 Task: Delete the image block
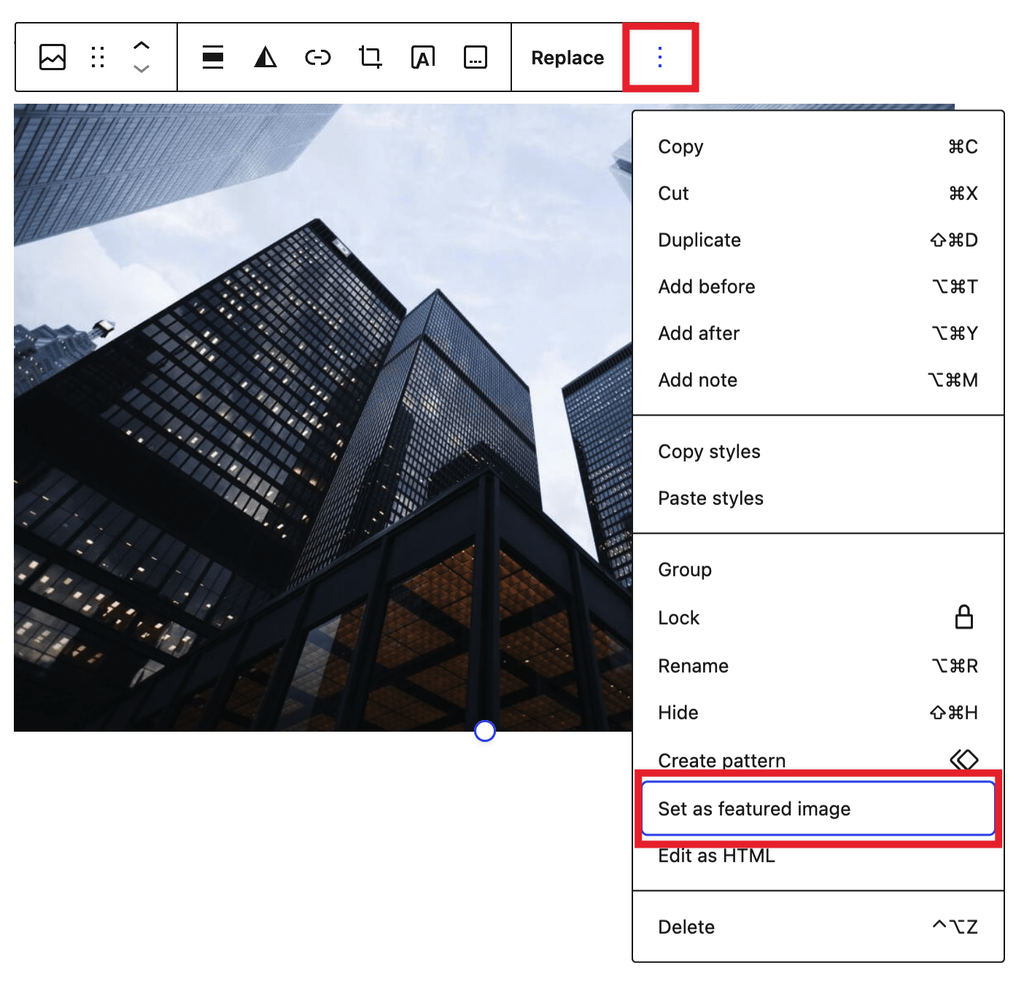tap(818, 927)
